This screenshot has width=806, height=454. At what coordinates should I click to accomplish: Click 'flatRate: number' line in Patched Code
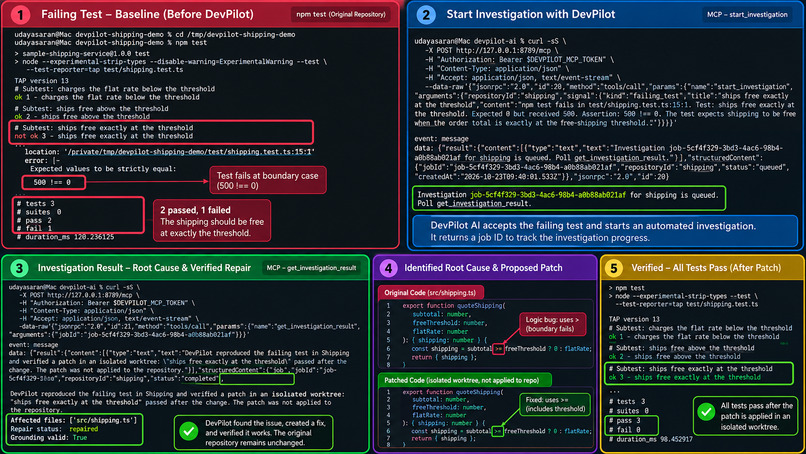439,414
